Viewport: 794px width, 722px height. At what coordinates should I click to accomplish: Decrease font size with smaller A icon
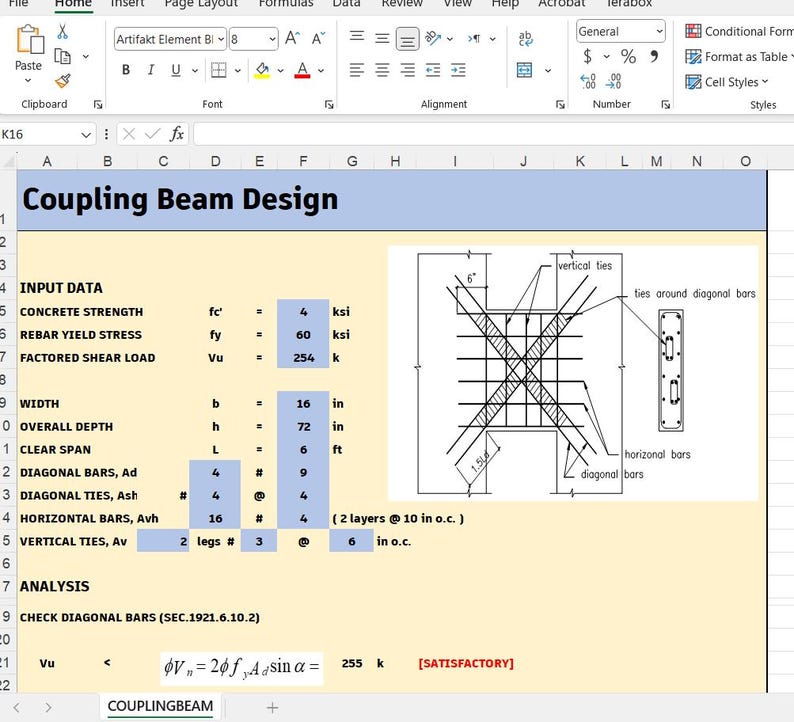tap(319, 38)
